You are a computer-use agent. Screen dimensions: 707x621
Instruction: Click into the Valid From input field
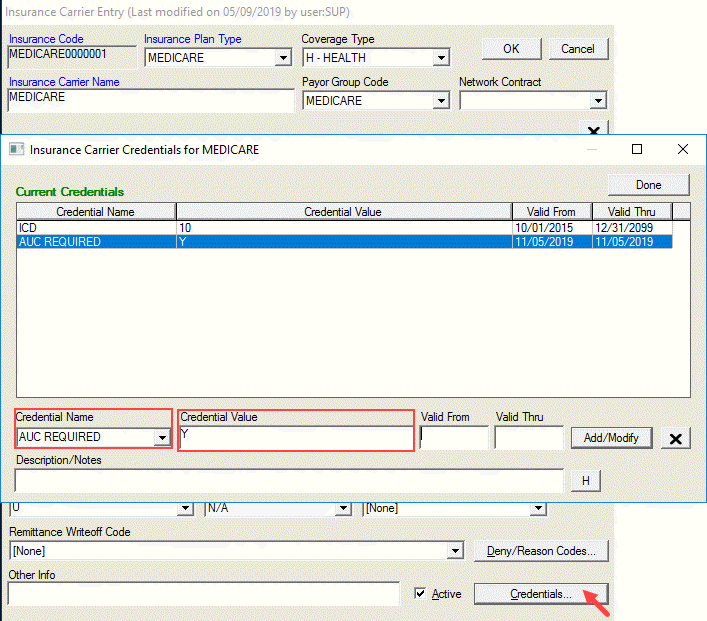[x=454, y=438]
